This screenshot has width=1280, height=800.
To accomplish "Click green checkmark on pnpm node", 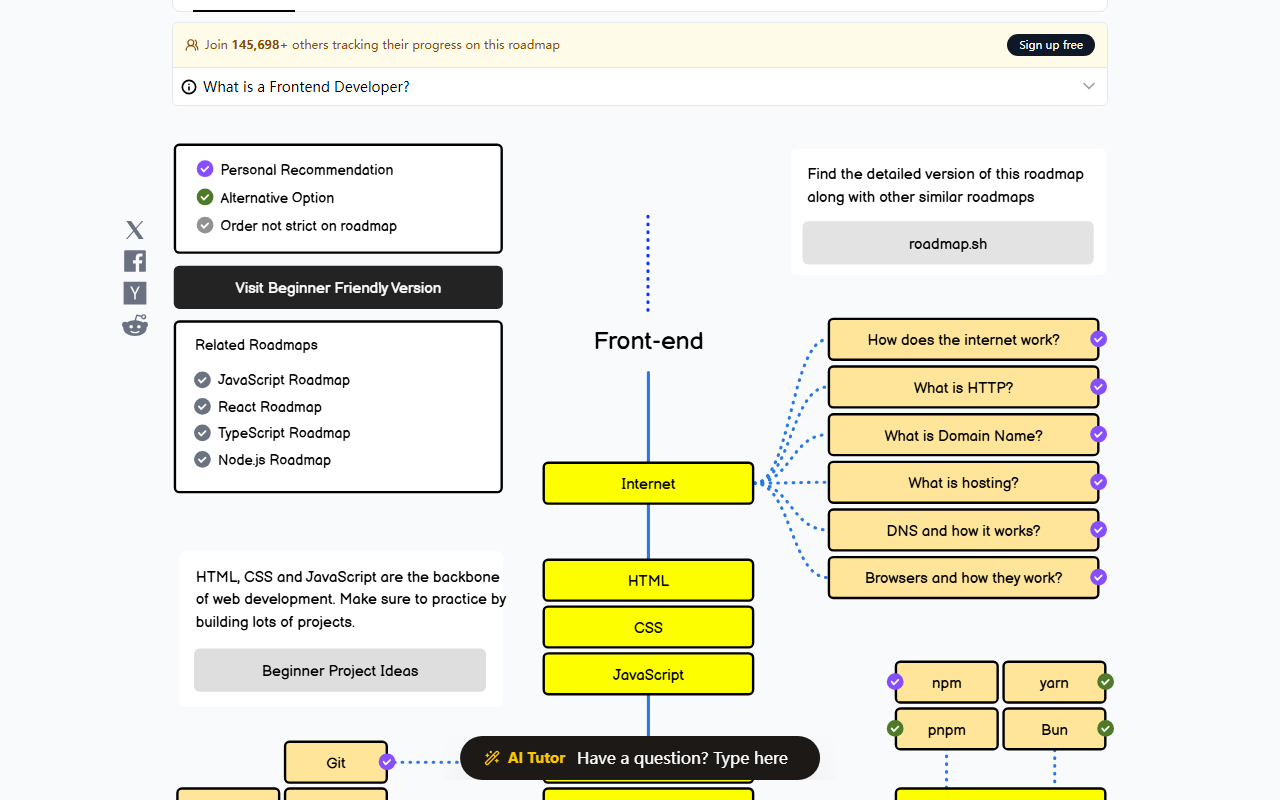I will pos(895,729).
